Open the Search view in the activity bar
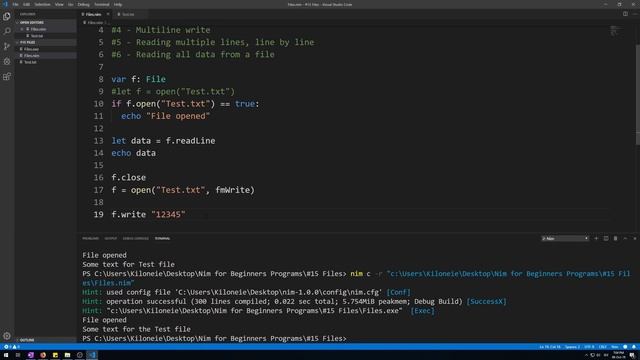 [7, 31]
